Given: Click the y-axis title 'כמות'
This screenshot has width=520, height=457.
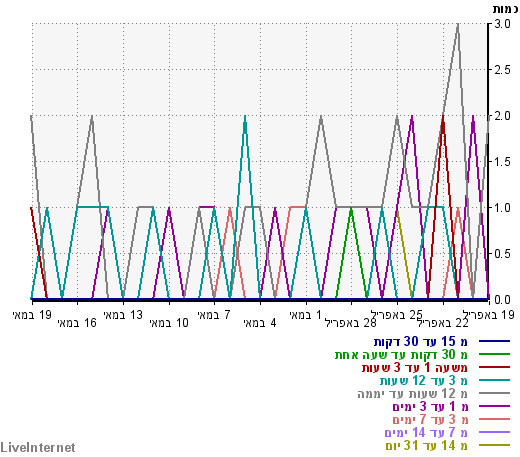Looking at the screenshot, I should (x=505, y=9).
